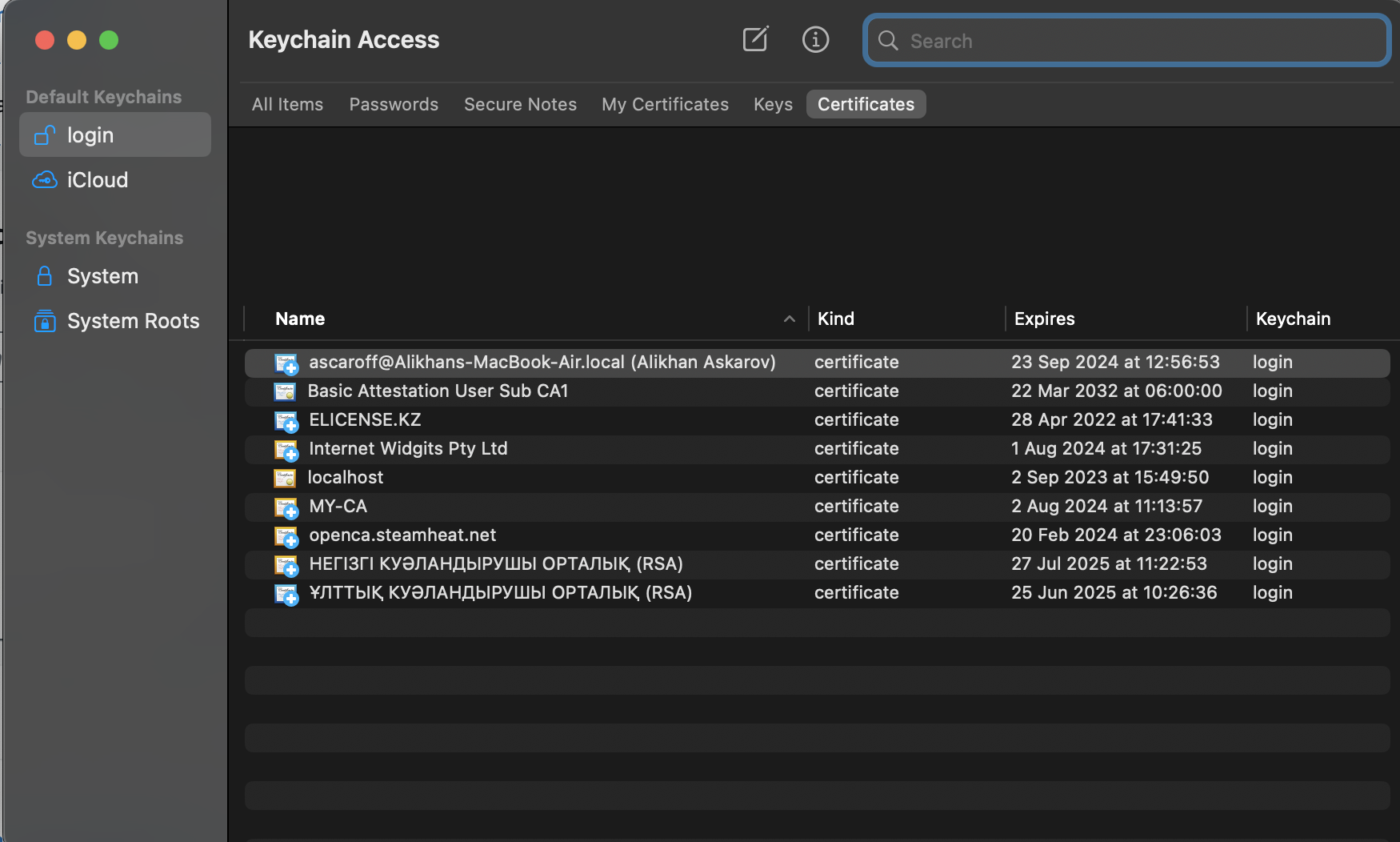1400x842 pixels.
Task: Sort the list by Expires column
Action: [1044, 319]
